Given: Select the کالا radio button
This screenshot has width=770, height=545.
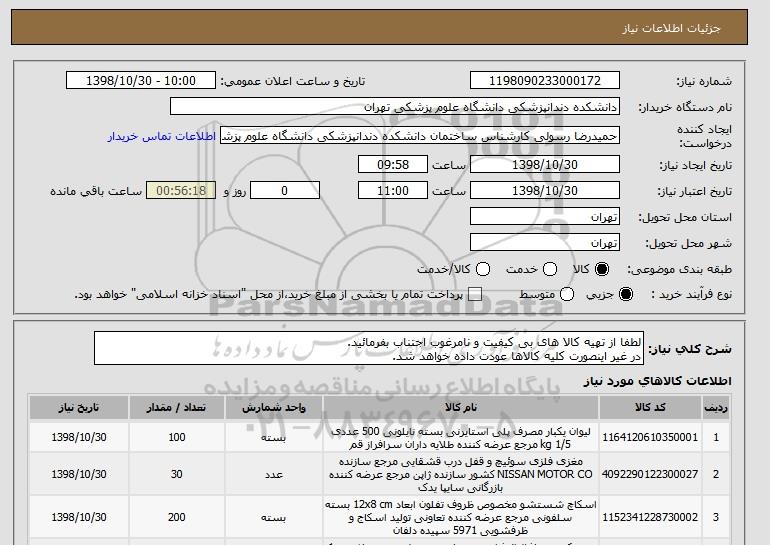Looking at the screenshot, I should [x=602, y=269].
